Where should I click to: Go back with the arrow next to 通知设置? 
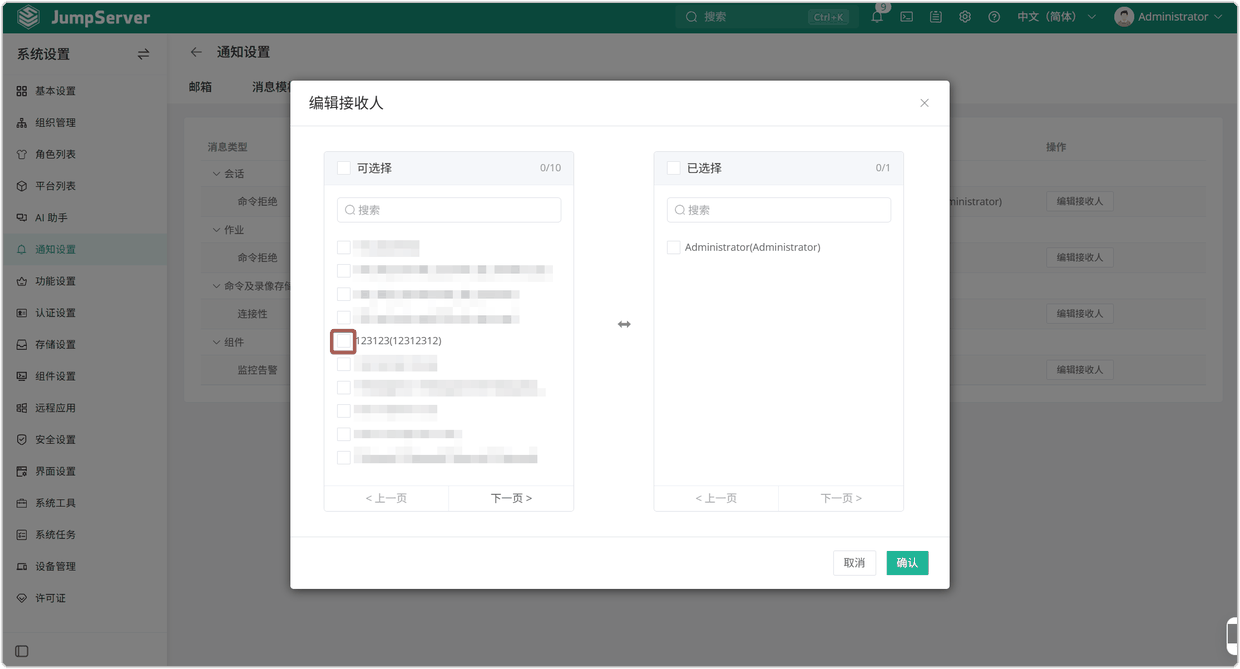(x=196, y=52)
